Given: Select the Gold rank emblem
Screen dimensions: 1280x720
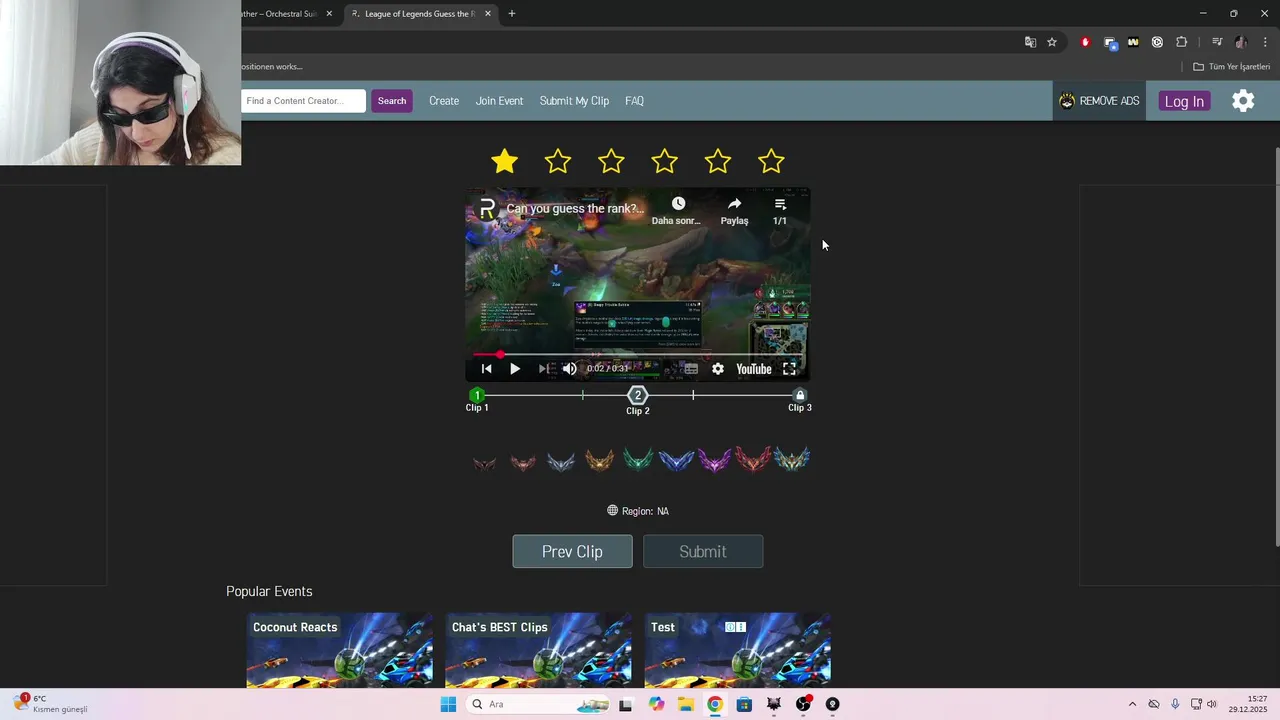Looking at the screenshot, I should pyautogui.click(x=599, y=460).
